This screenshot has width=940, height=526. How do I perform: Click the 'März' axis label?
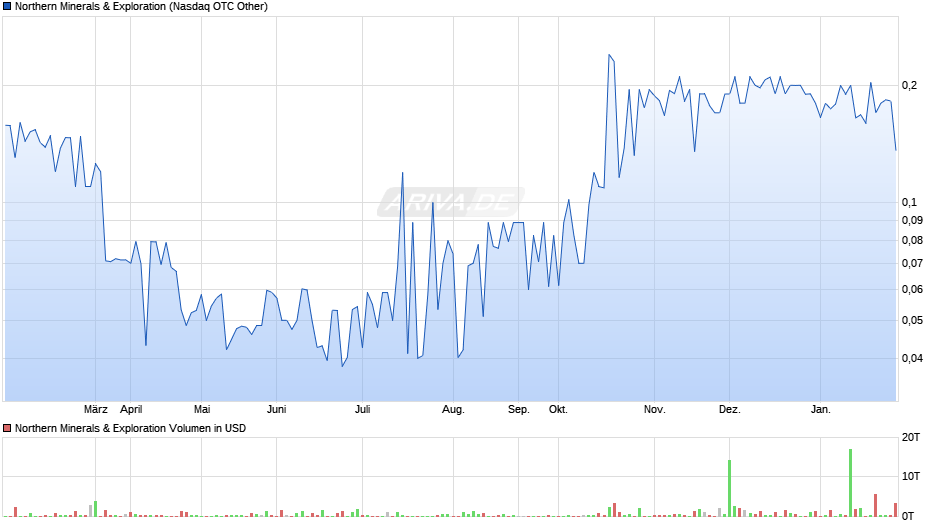tap(96, 410)
